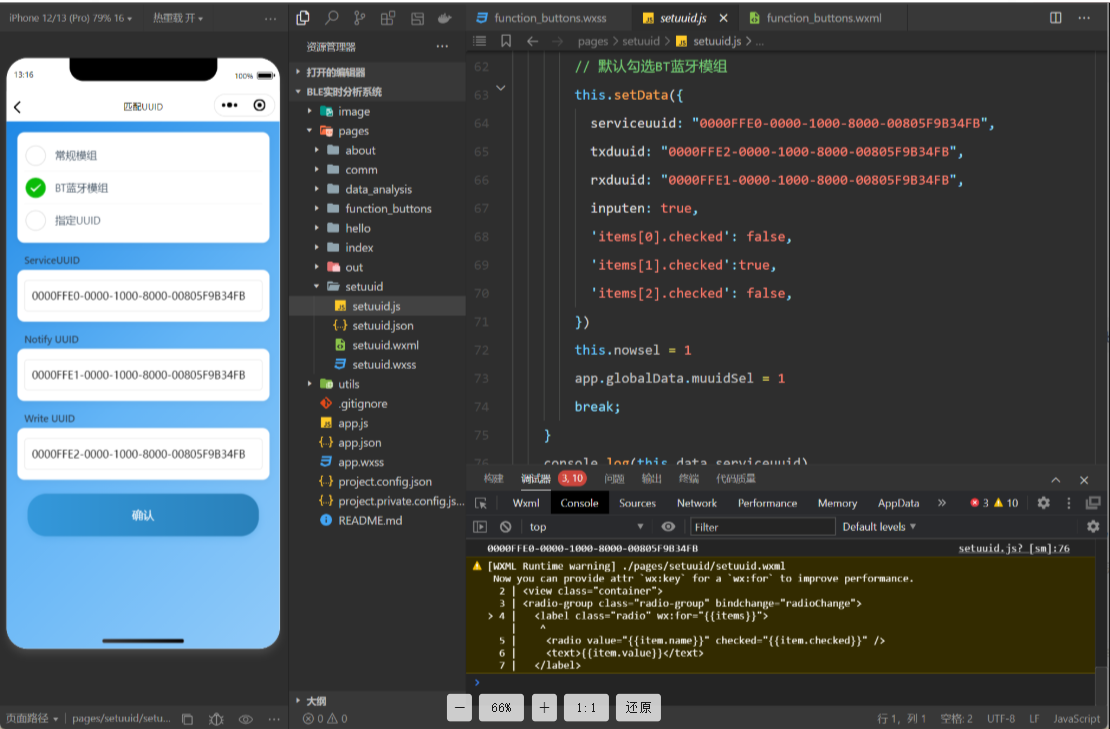
Task: Click the 确认 confirm button
Action: (x=143, y=515)
